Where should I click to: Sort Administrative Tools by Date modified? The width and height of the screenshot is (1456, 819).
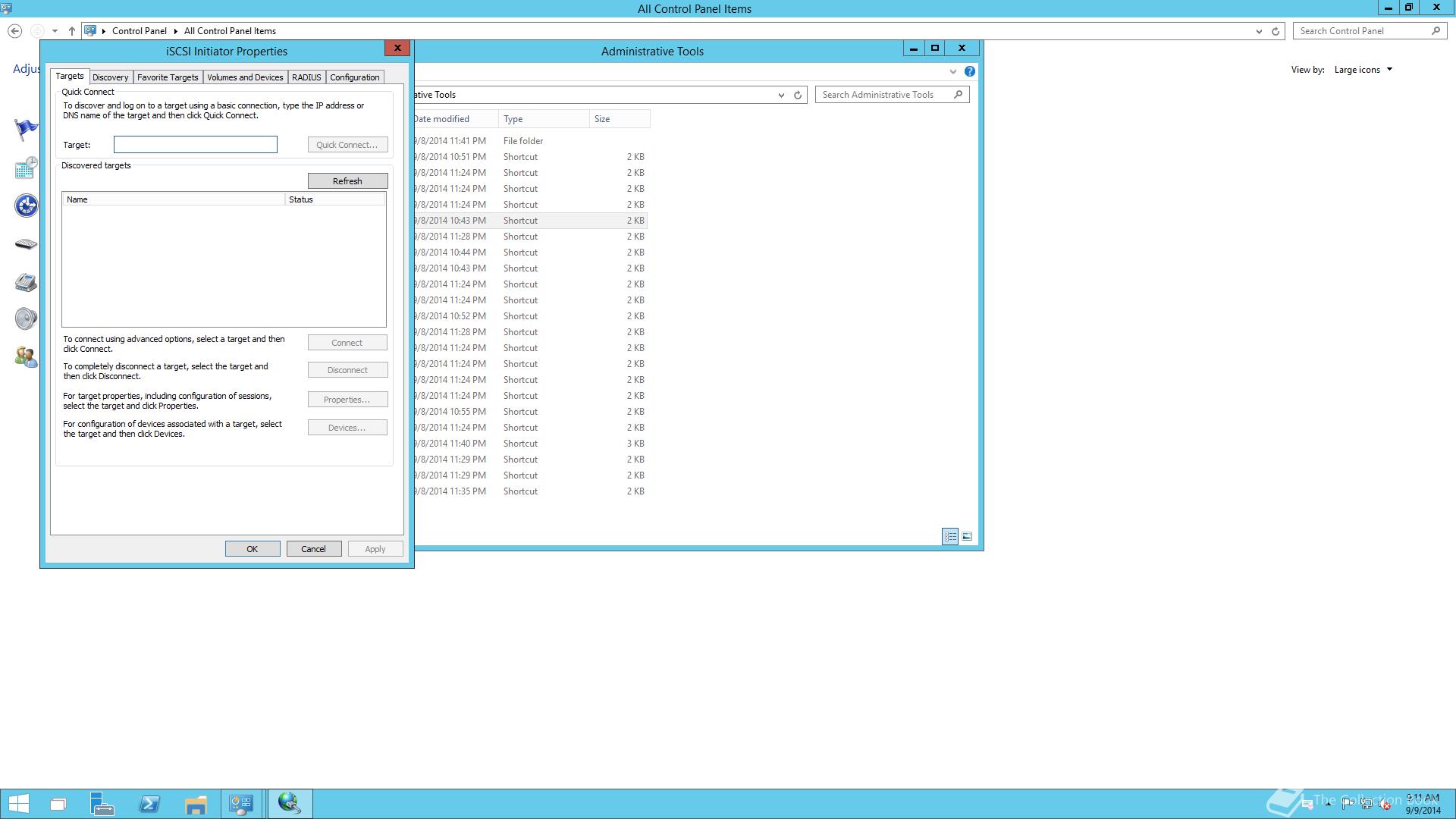[455, 119]
